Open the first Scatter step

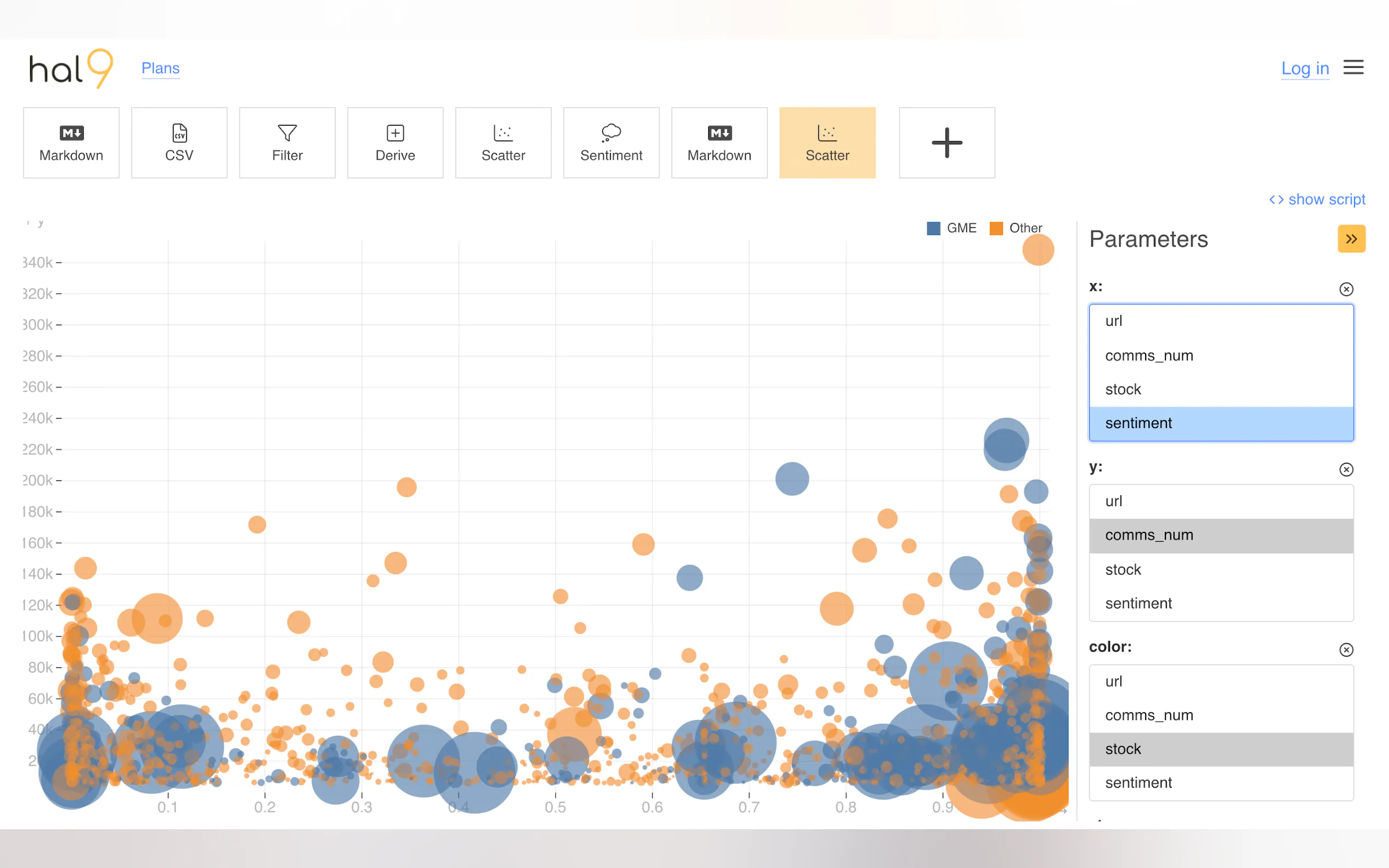503,142
